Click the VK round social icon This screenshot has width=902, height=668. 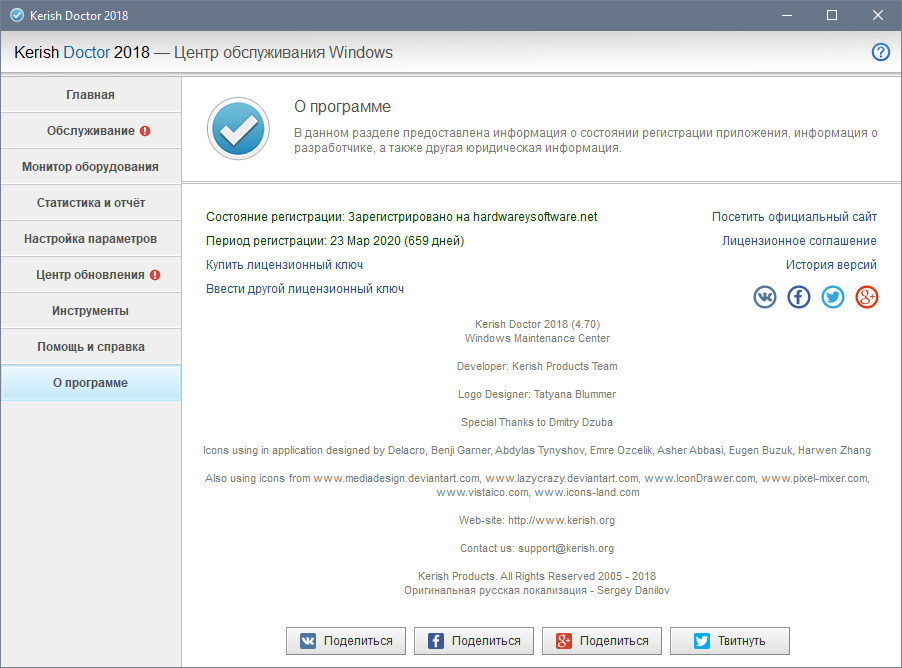765,297
